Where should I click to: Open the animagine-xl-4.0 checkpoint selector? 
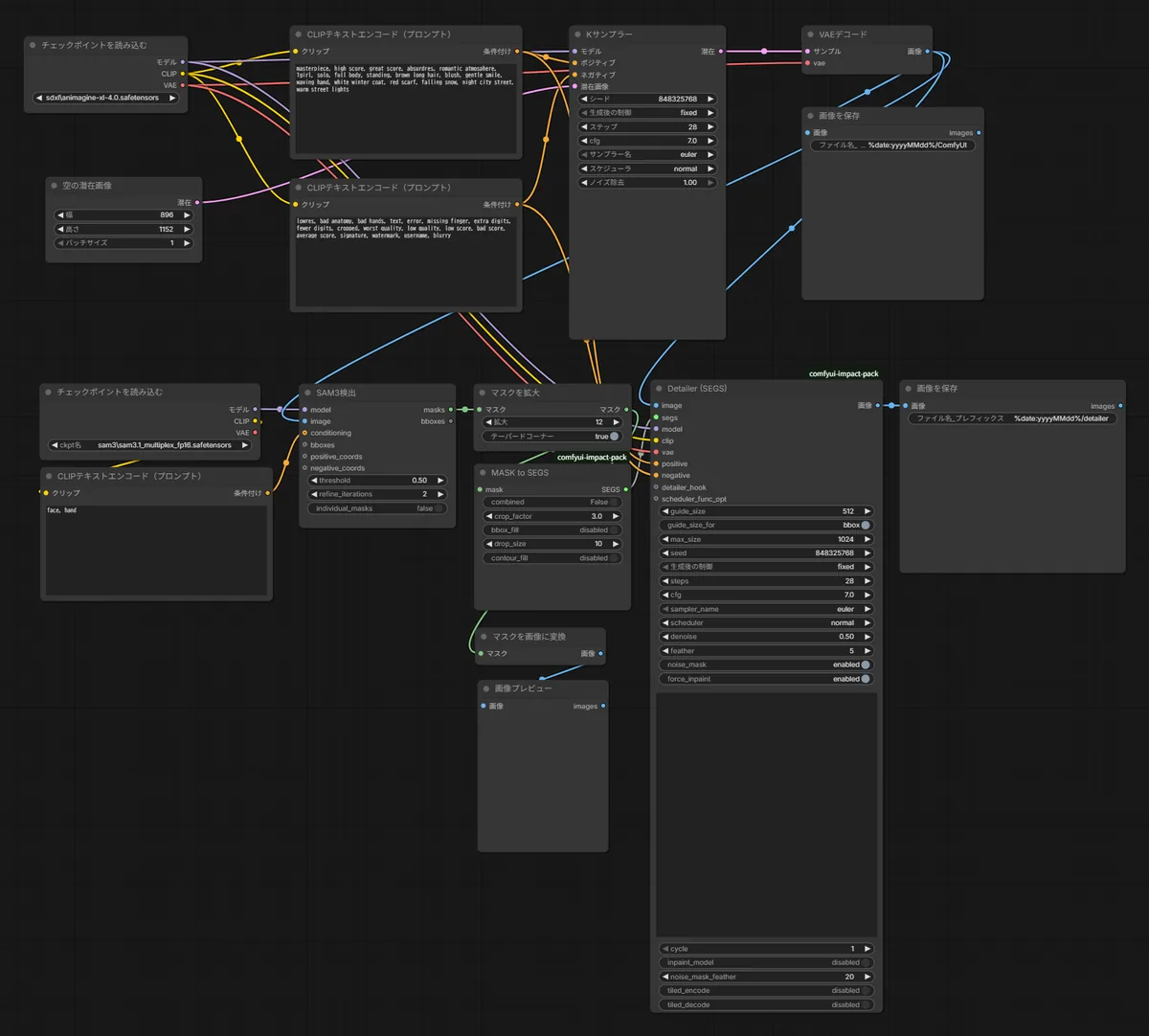click(x=105, y=98)
